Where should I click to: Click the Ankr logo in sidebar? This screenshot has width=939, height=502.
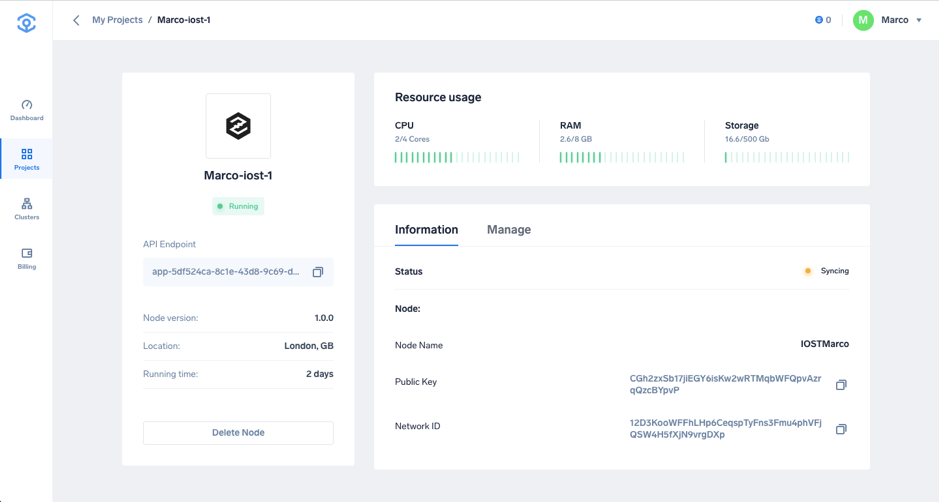click(x=26, y=23)
